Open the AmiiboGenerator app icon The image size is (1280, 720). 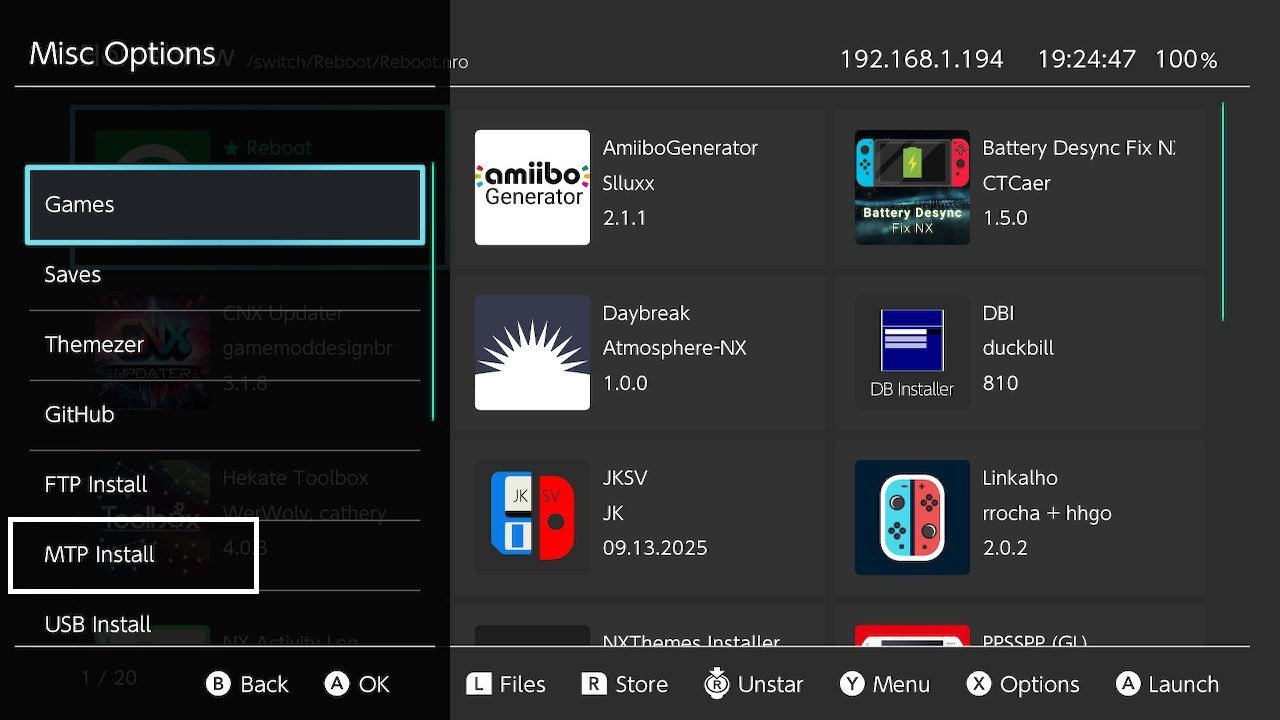click(532, 187)
